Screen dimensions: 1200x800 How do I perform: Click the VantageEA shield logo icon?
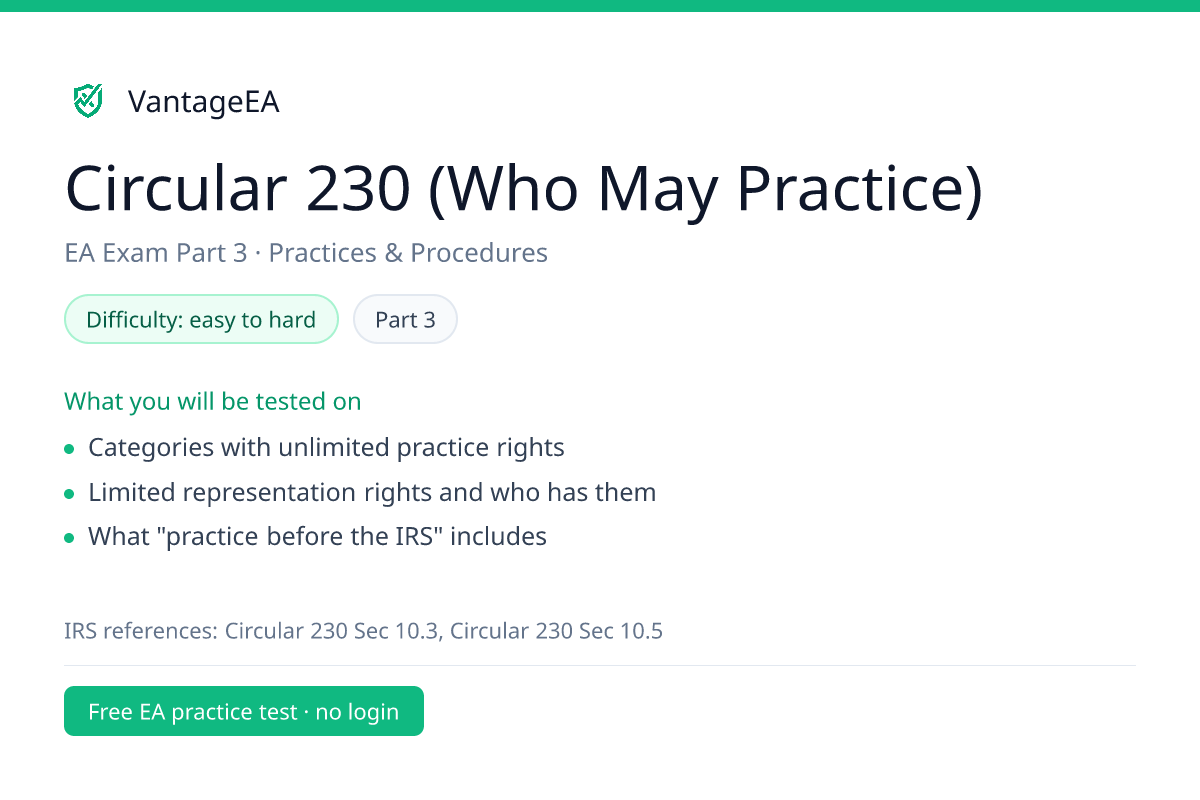[x=88, y=101]
